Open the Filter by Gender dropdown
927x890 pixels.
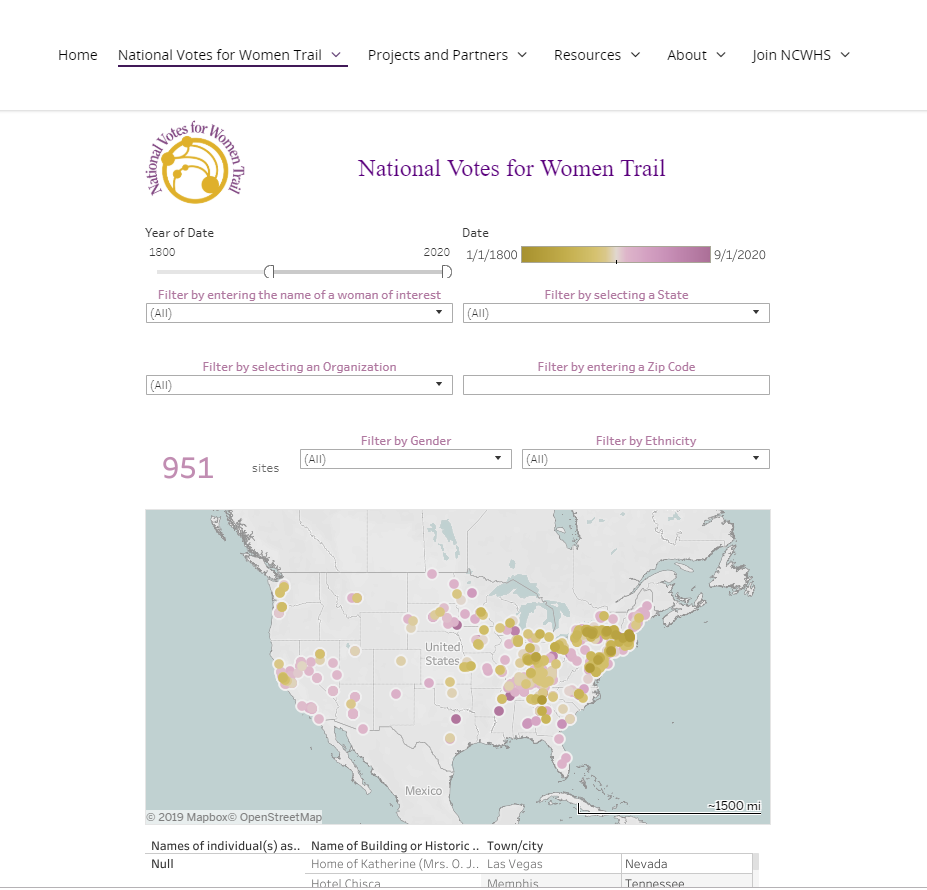[x=406, y=459]
